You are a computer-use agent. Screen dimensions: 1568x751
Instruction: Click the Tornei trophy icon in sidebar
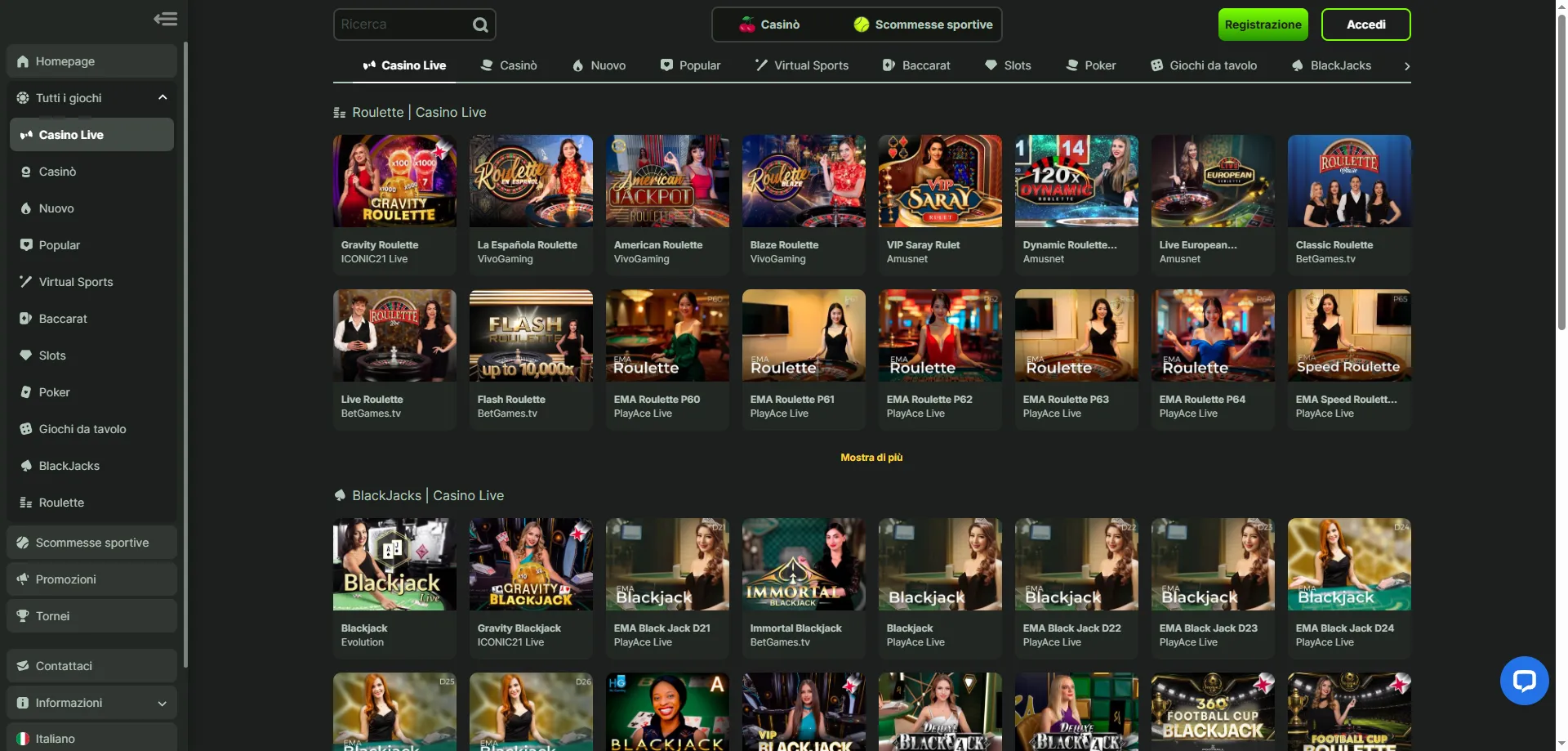[23, 616]
